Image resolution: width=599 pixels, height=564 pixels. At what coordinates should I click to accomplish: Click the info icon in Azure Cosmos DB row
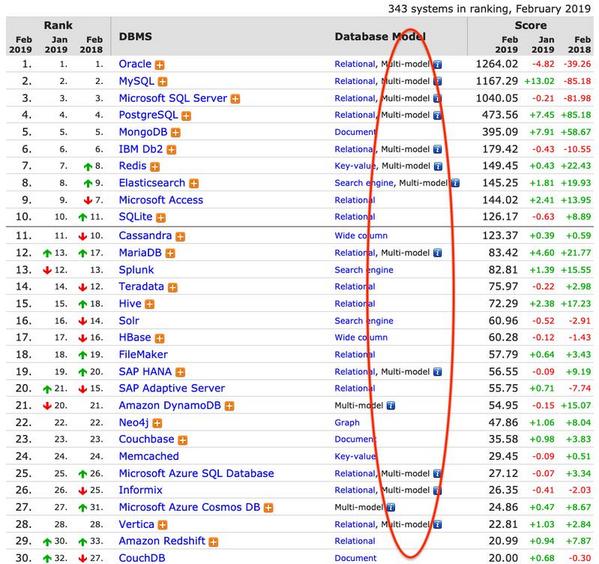coord(391,507)
